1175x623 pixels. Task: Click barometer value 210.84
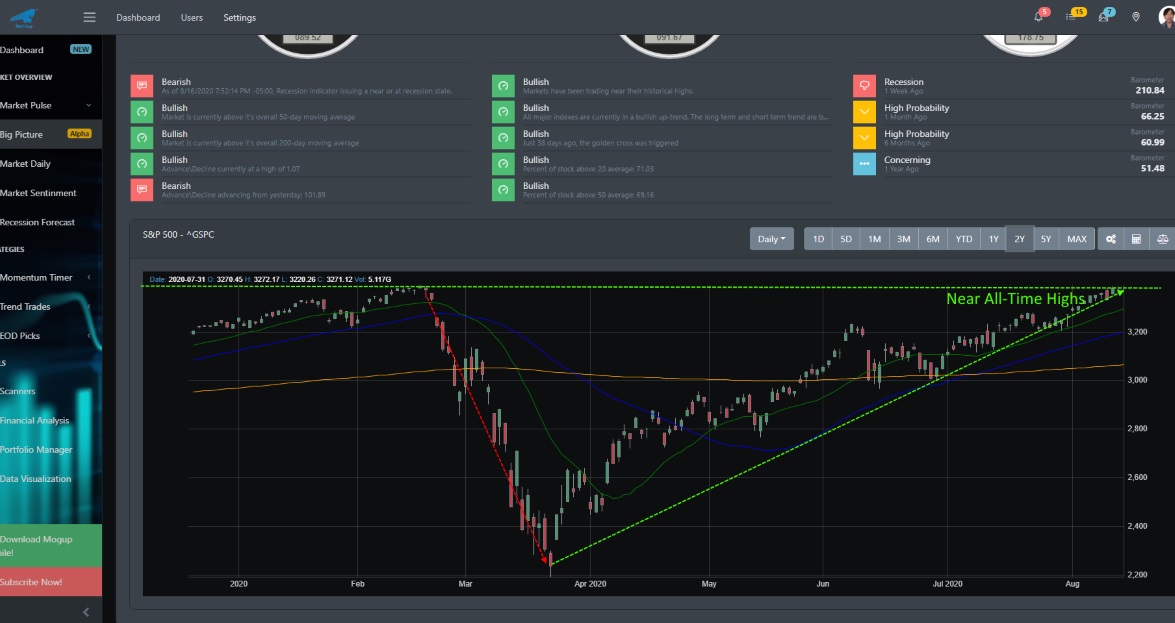pos(1150,91)
